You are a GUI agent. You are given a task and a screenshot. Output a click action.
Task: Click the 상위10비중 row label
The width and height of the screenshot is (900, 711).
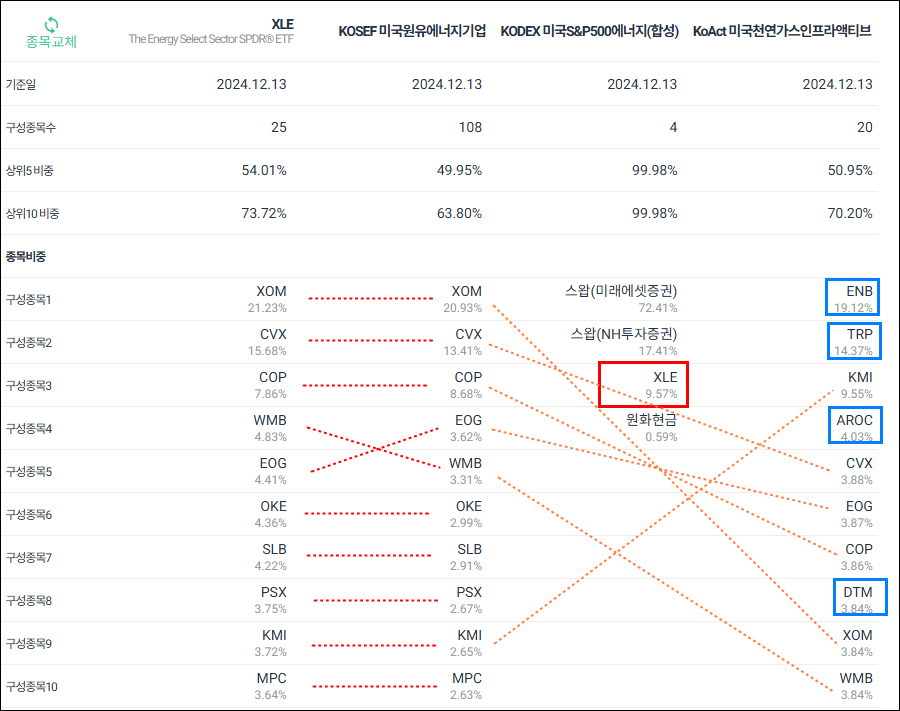pyautogui.click(x=32, y=213)
